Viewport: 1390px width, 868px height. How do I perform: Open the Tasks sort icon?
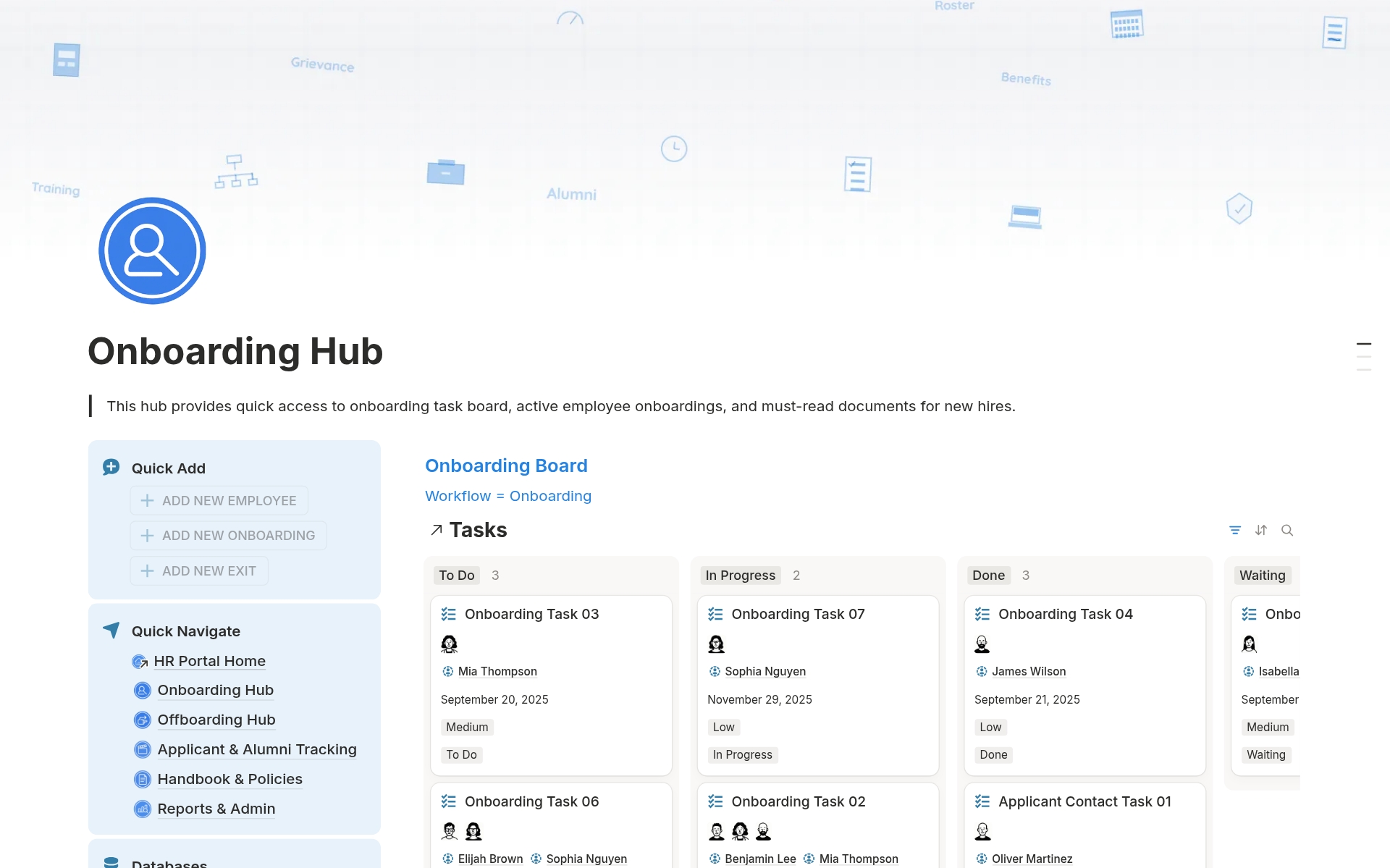[x=1261, y=530]
